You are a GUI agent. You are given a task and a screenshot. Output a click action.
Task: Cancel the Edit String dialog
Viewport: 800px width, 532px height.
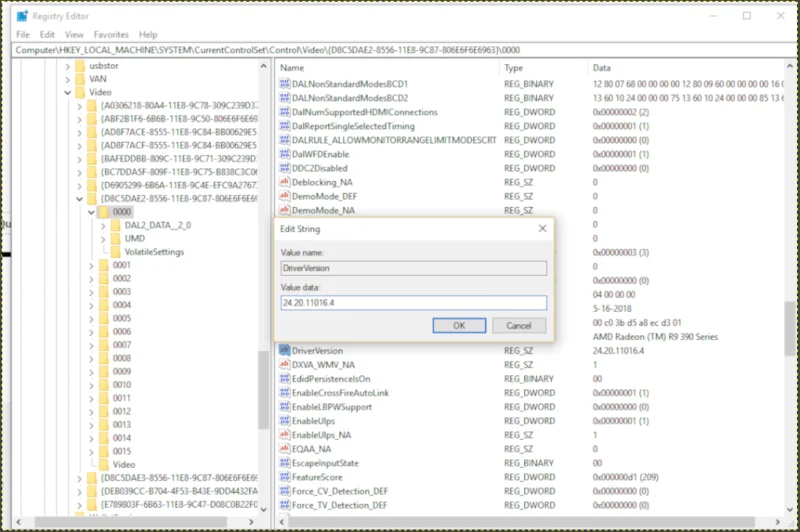click(519, 325)
